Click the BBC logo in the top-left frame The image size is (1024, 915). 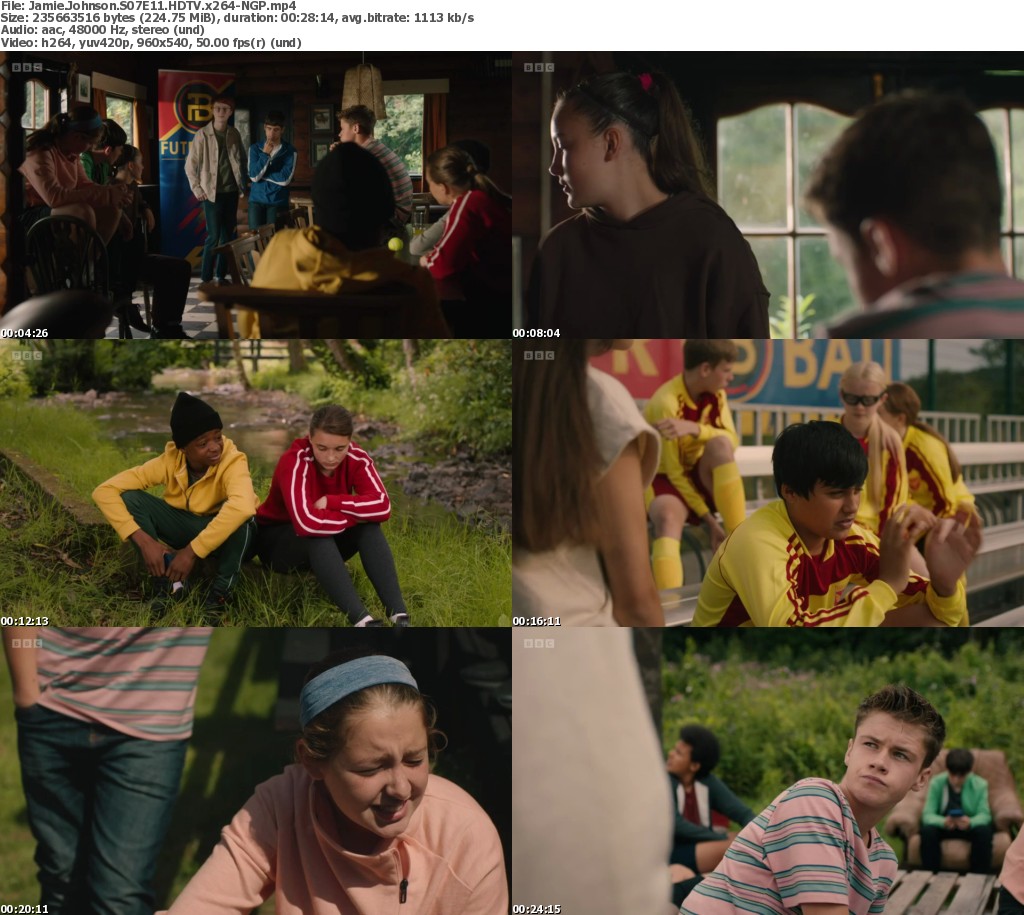pos(27,67)
